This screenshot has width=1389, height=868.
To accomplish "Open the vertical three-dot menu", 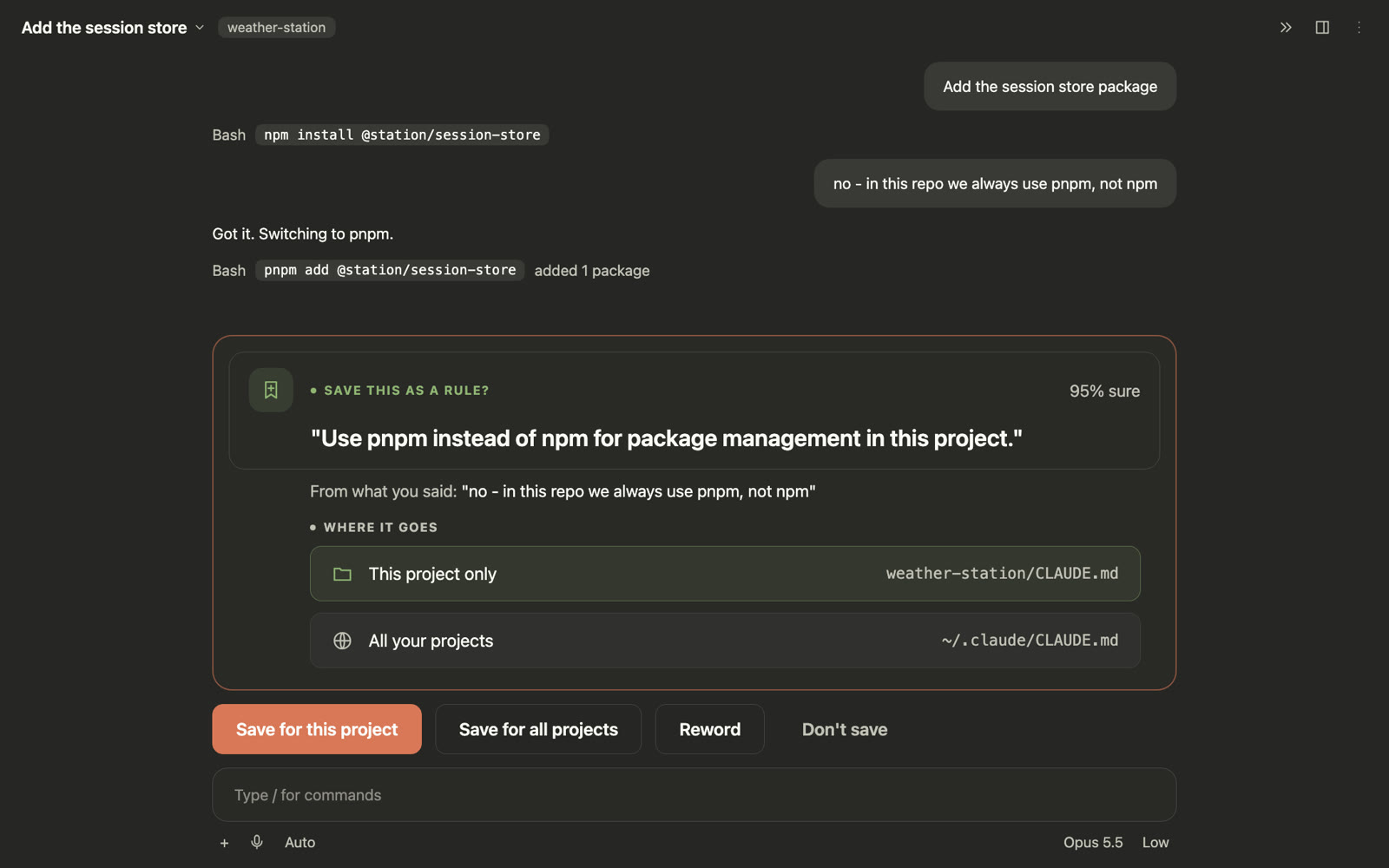I will 1359,28.
